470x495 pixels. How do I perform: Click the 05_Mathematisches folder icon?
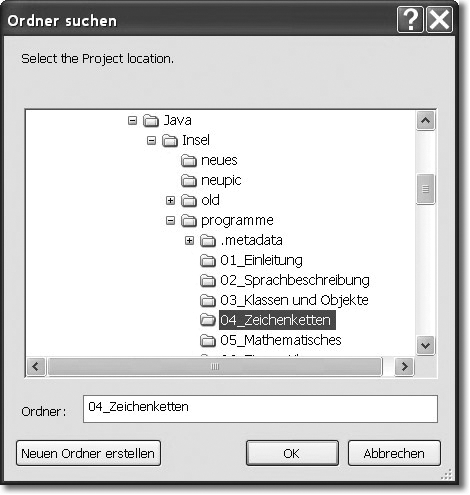[x=208, y=340]
